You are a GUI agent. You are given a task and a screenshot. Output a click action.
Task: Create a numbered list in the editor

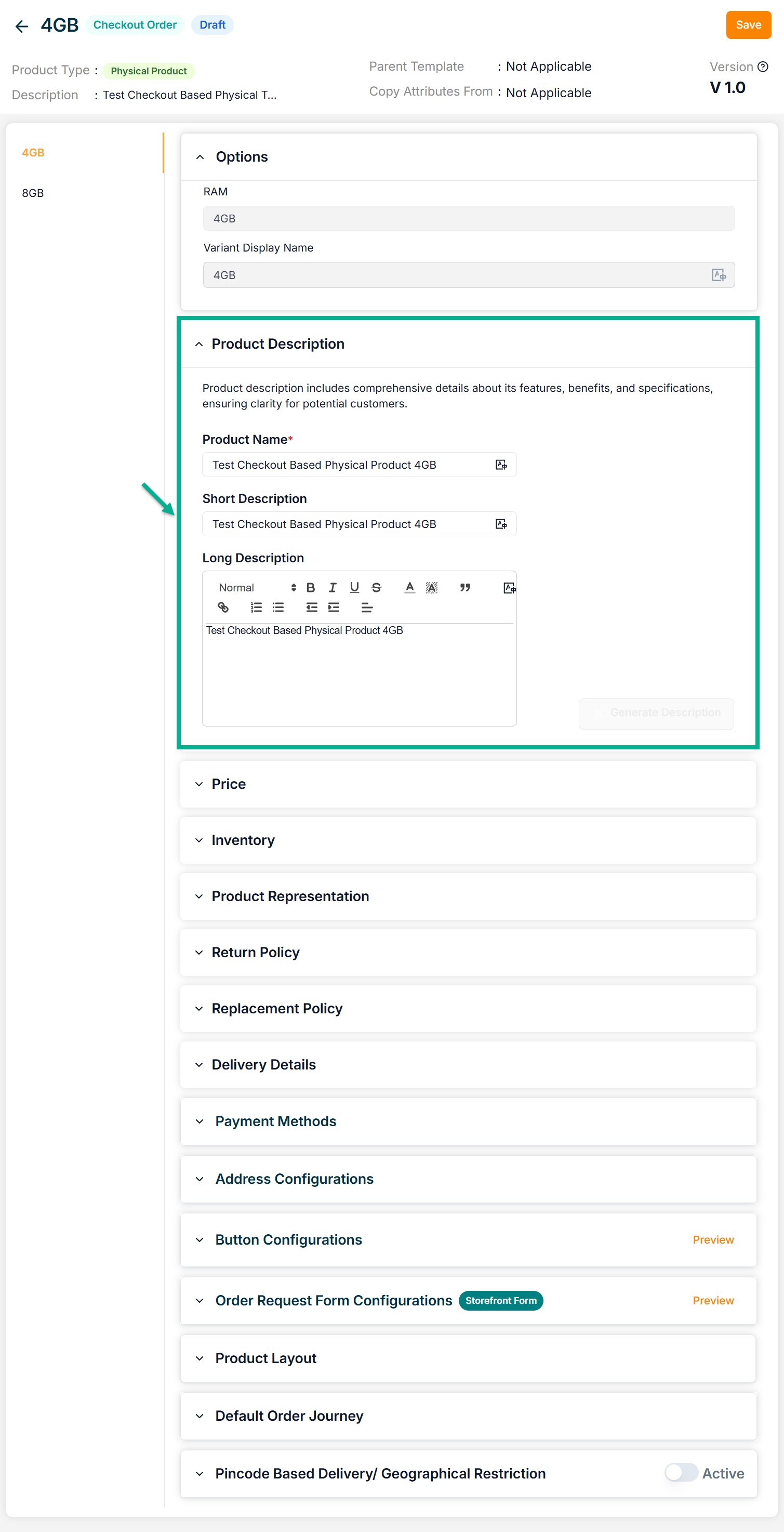[x=256, y=607]
